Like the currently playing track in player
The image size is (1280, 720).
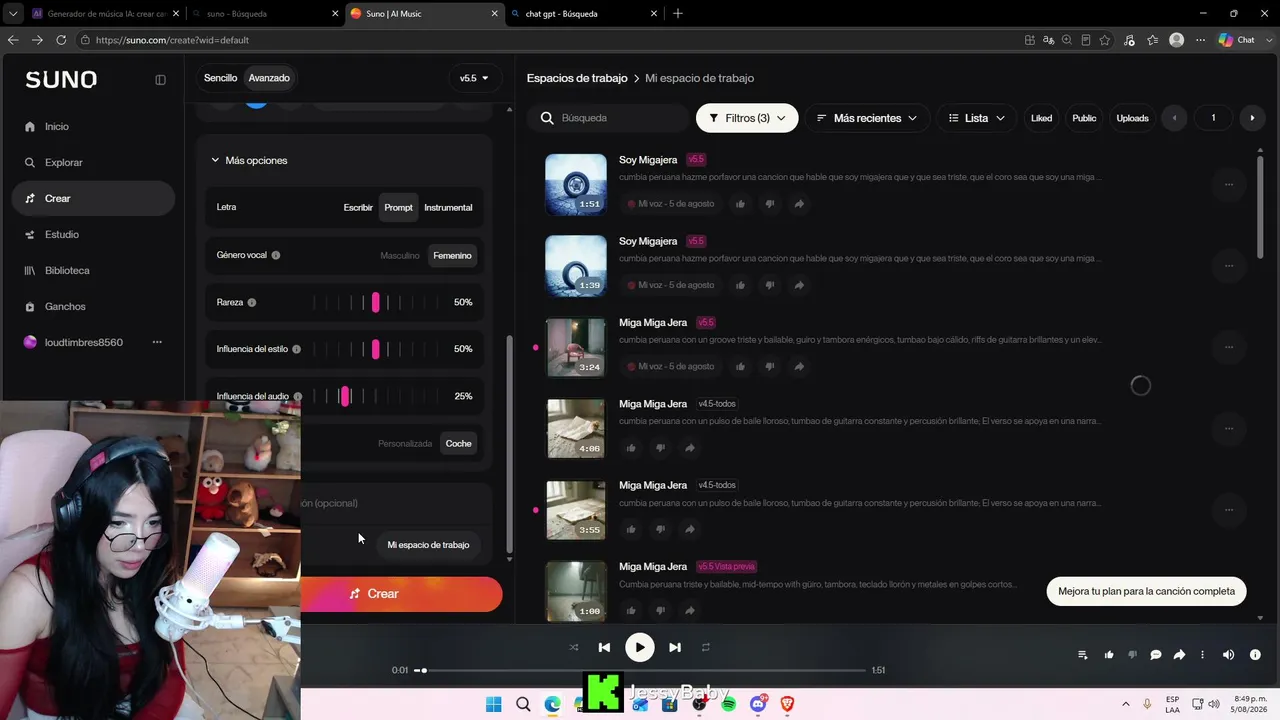(x=1109, y=655)
